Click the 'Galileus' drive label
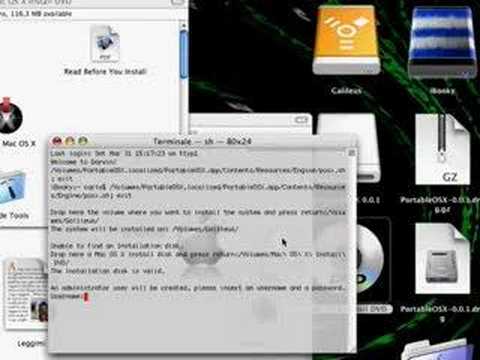Viewport: 480px width, 360px height. [346, 91]
